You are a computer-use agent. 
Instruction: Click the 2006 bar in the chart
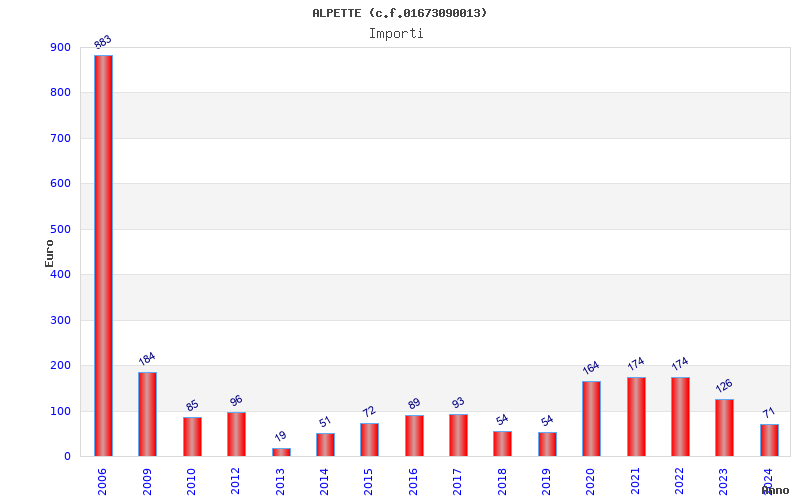pos(104,256)
